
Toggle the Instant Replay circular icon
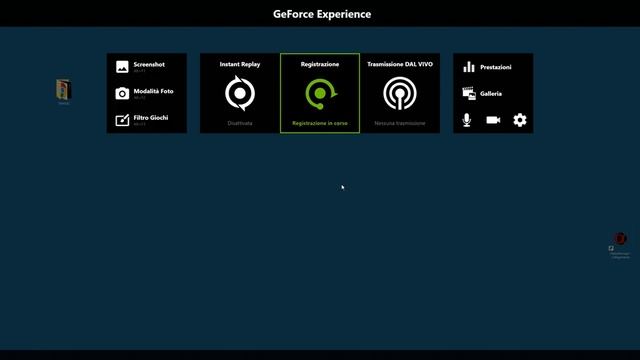click(x=240, y=93)
